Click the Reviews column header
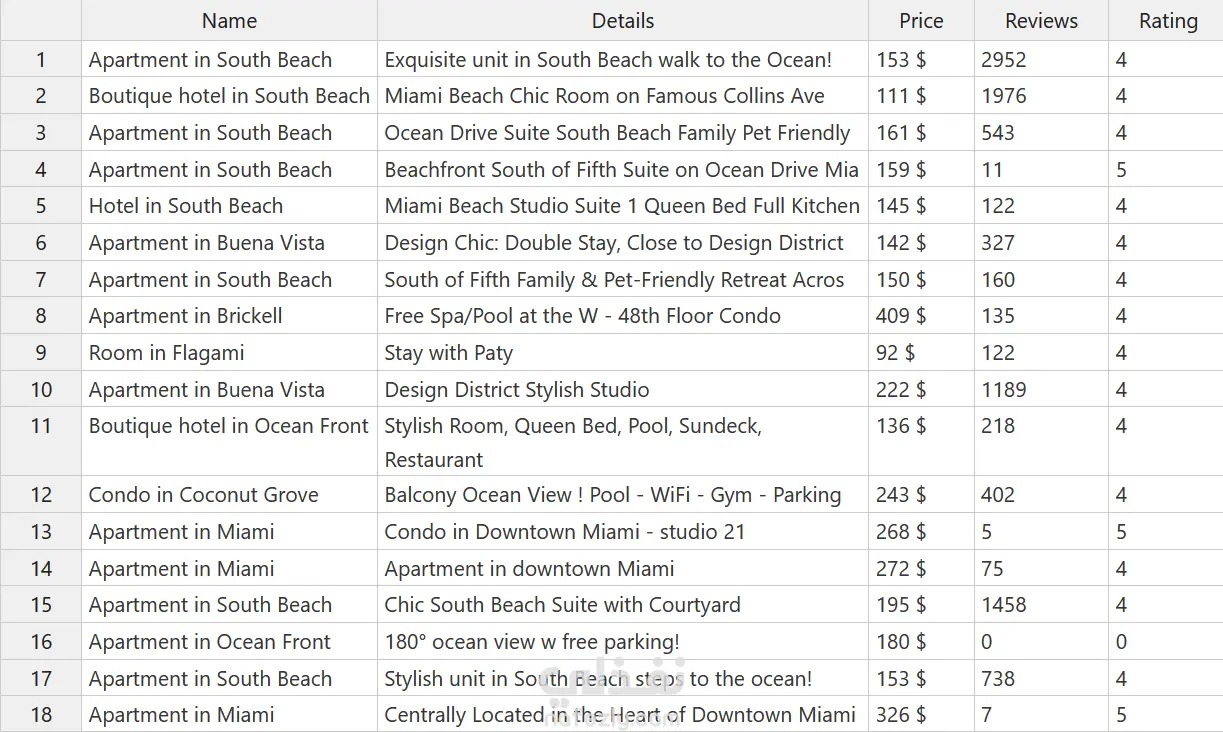 1041,21
